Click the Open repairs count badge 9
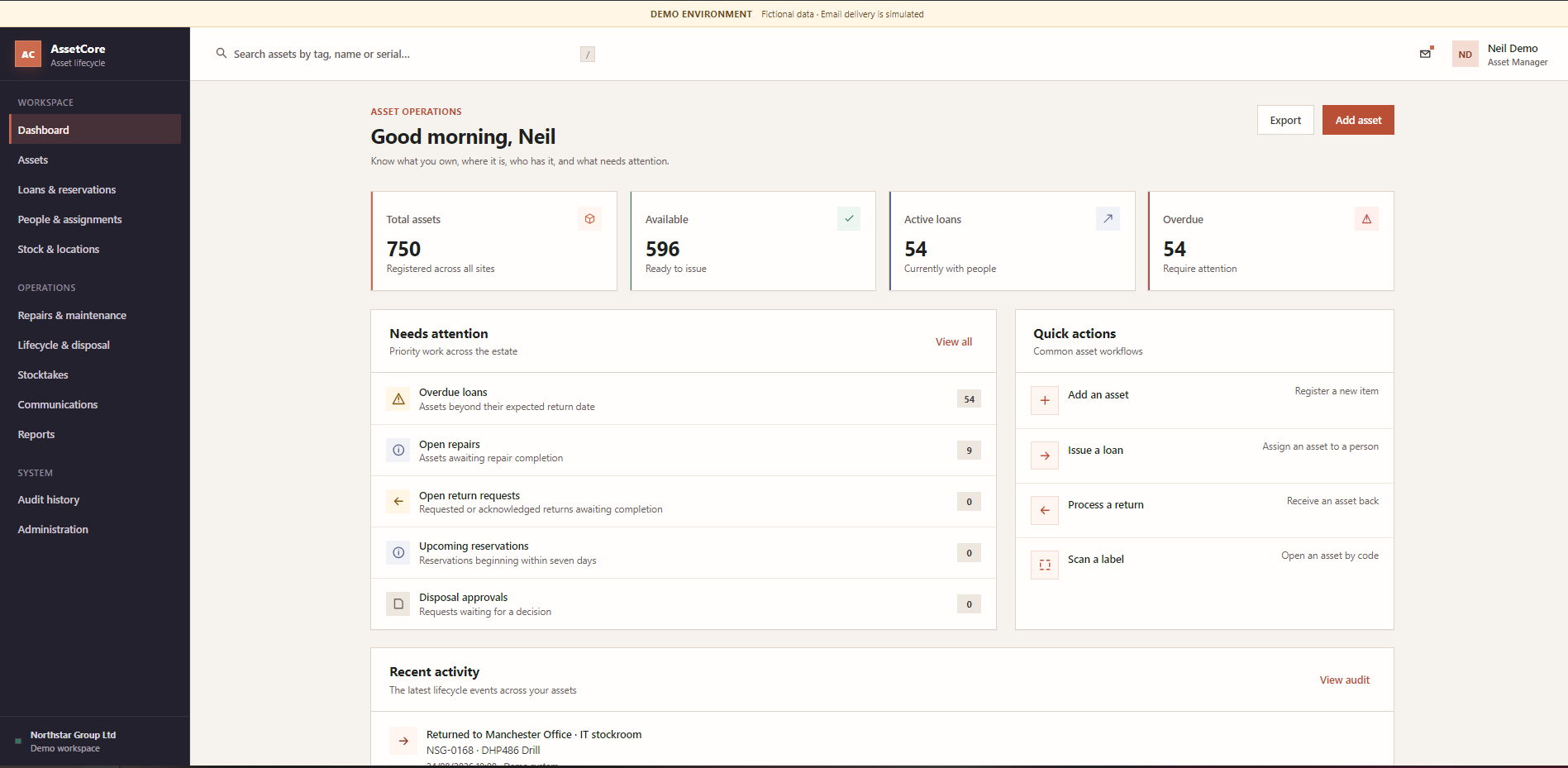This screenshot has width=1568, height=768. pos(969,451)
